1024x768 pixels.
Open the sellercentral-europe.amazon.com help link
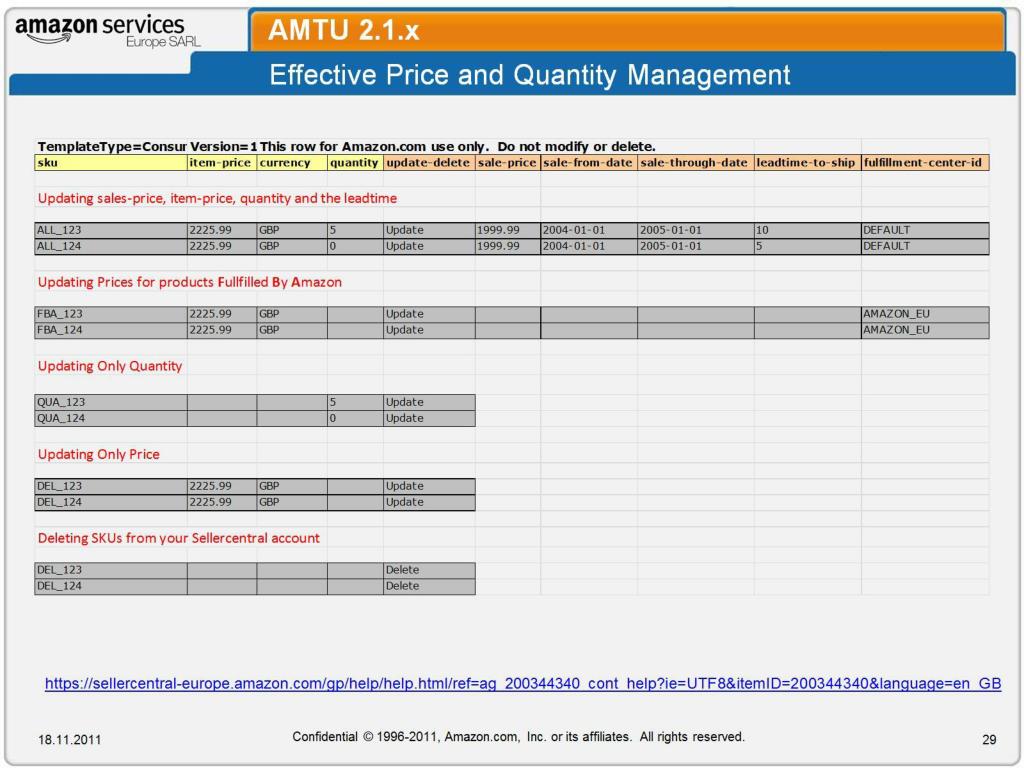(x=522, y=684)
